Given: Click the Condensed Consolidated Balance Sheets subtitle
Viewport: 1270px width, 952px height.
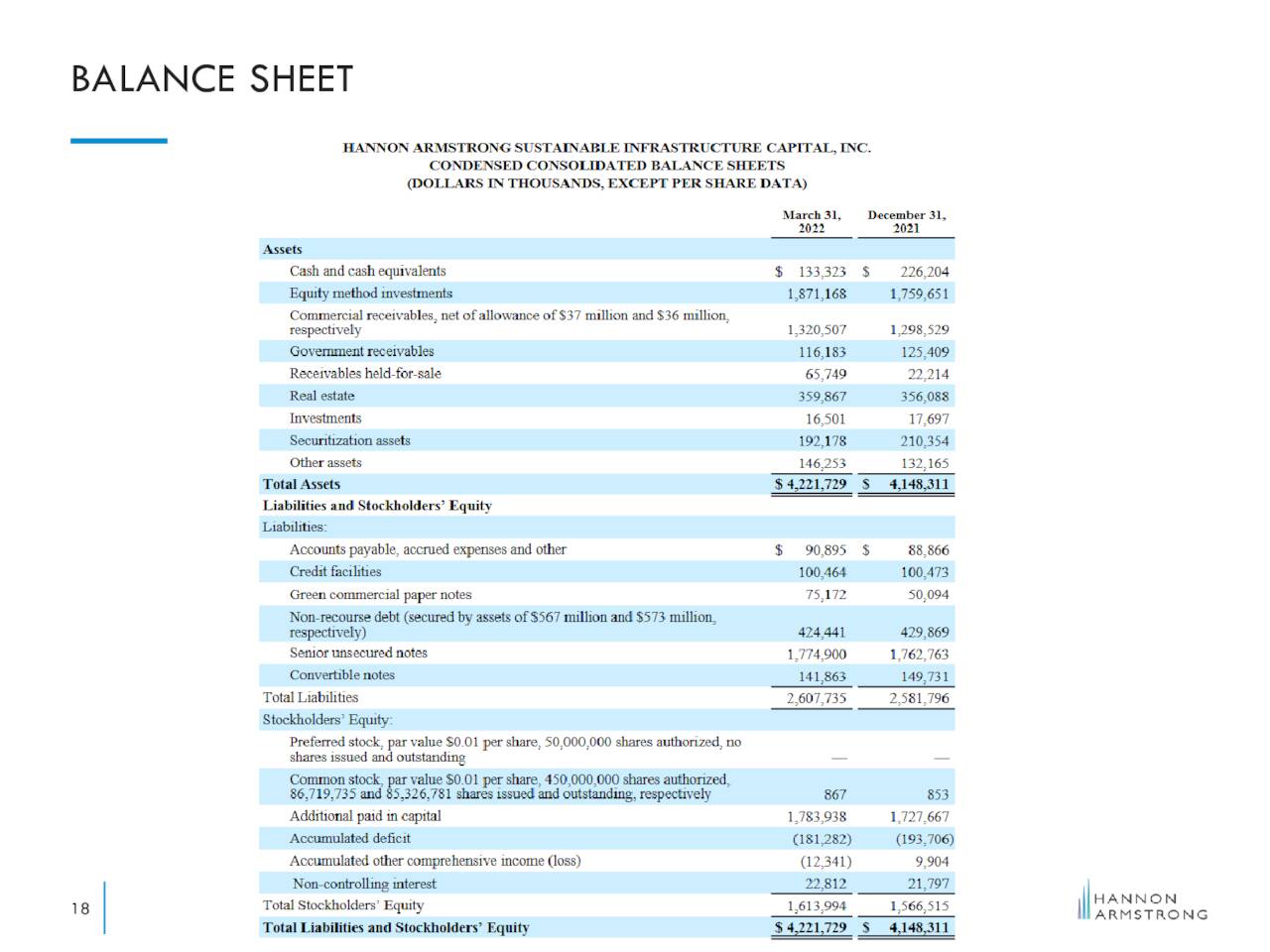Looking at the screenshot, I should (606, 166).
